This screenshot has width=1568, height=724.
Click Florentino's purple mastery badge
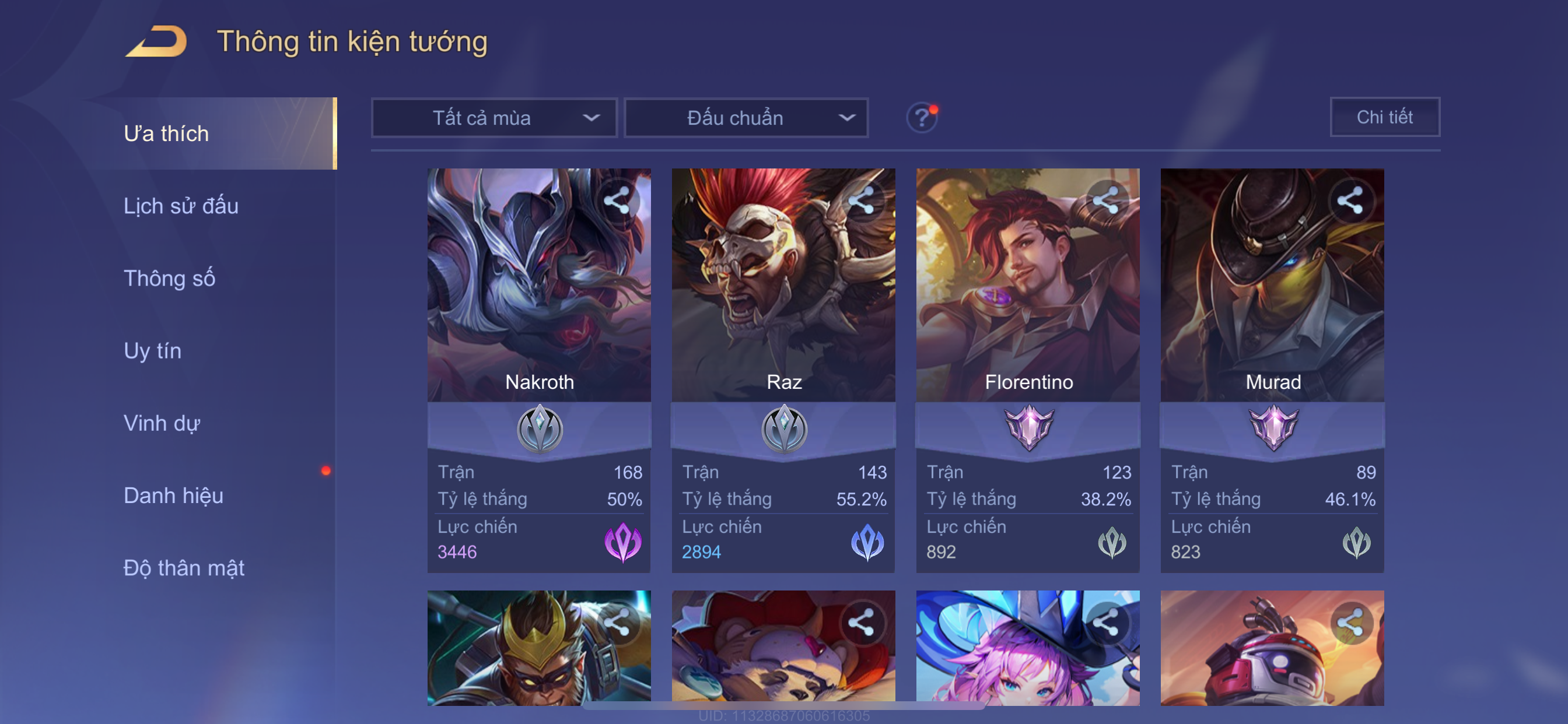(1028, 428)
